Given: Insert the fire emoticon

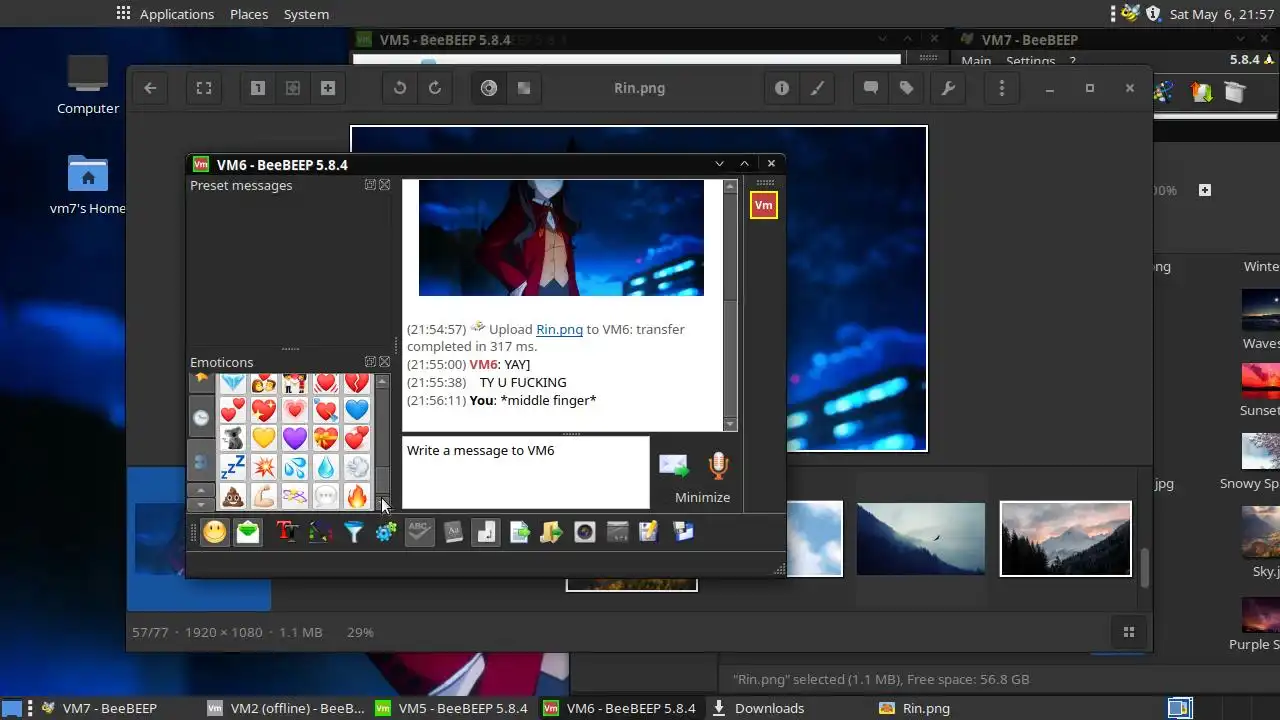Looking at the screenshot, I should [x=357, y=495].
